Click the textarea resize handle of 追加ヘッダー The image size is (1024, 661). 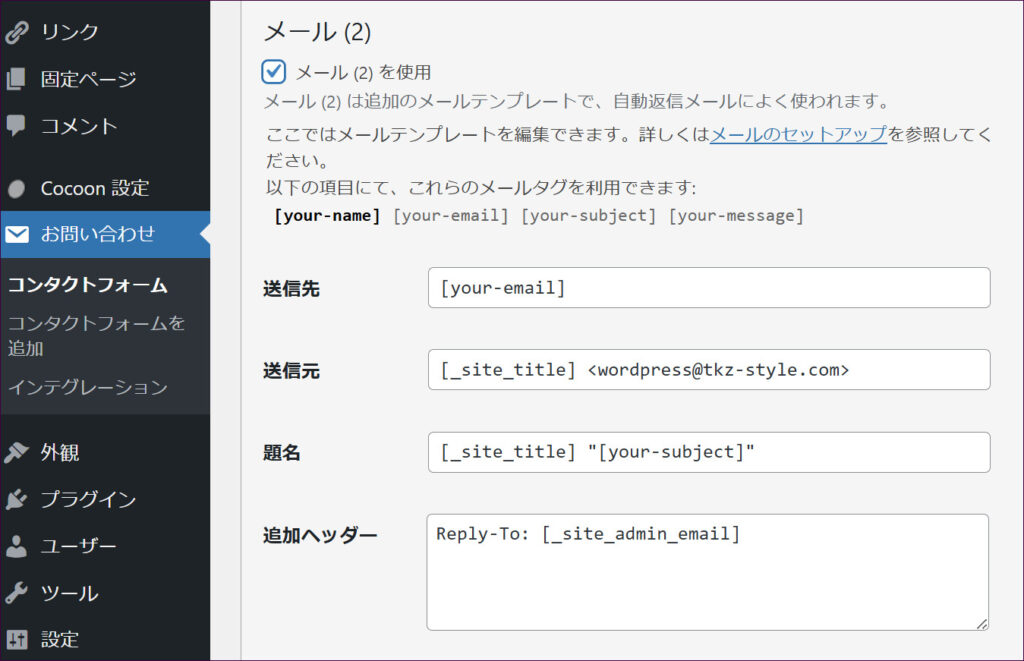[981, 623]
